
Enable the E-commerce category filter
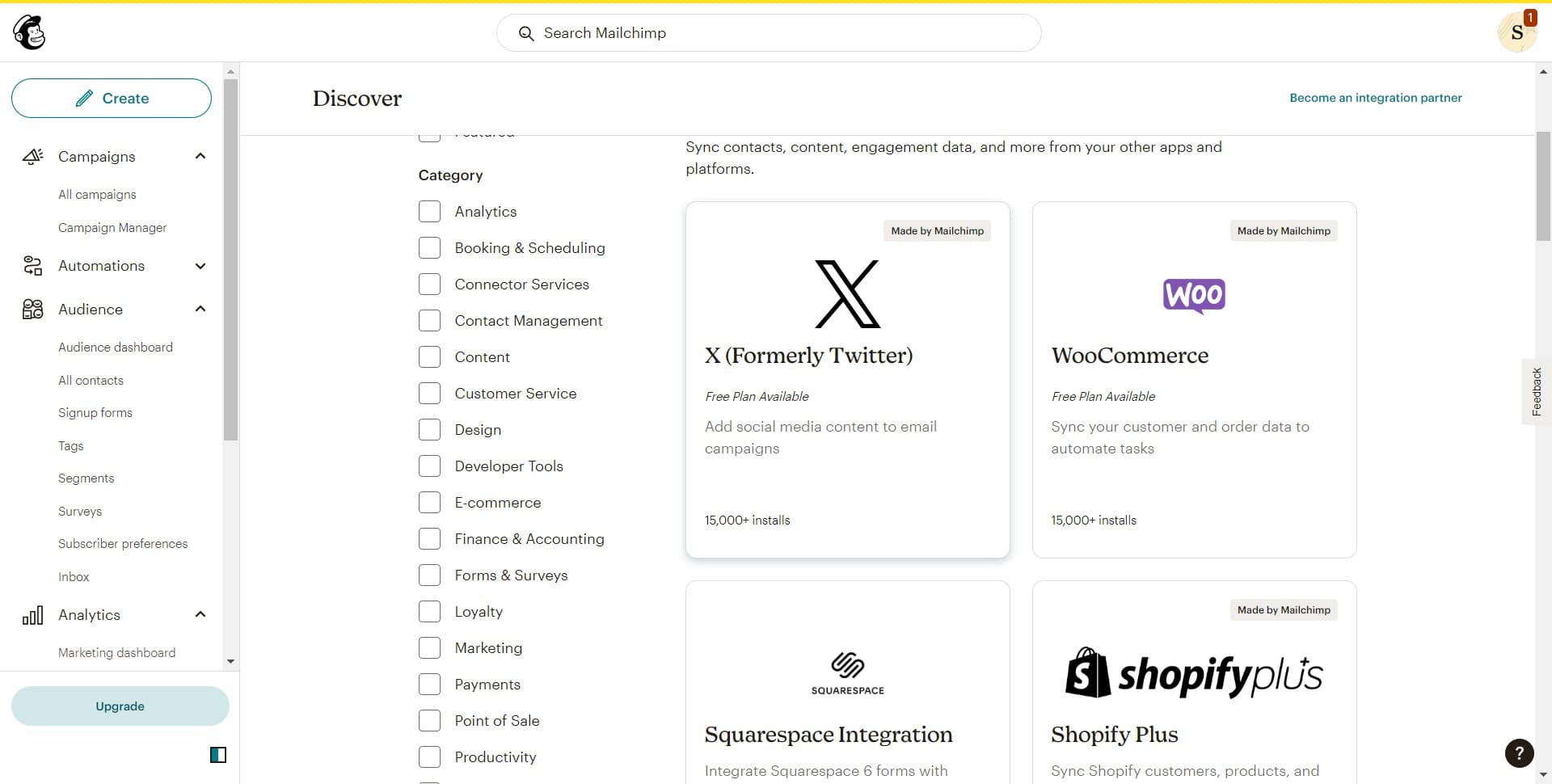(x=429, y=502)
